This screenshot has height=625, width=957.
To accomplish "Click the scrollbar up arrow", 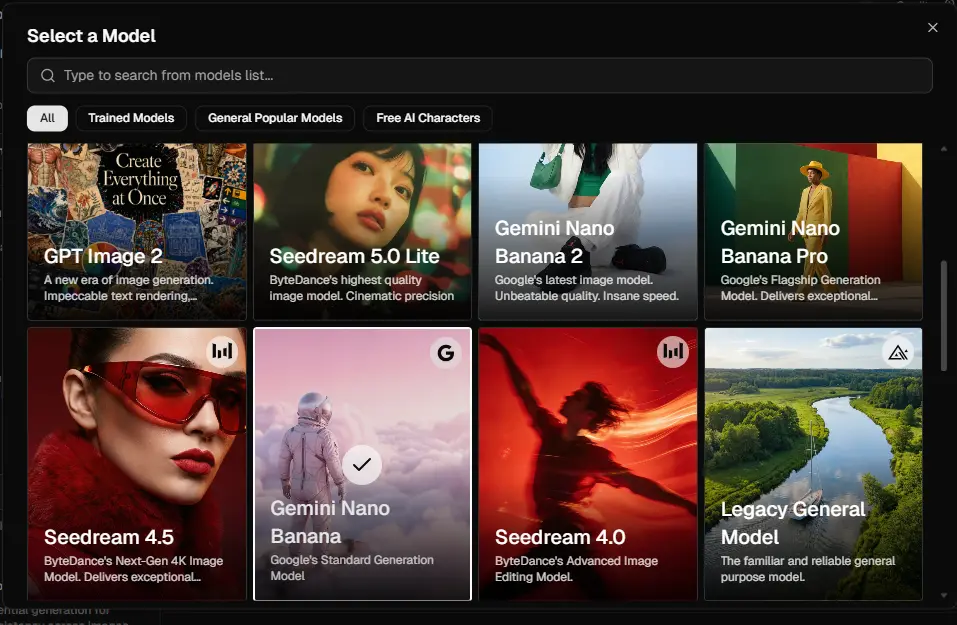I will point(944,149).
